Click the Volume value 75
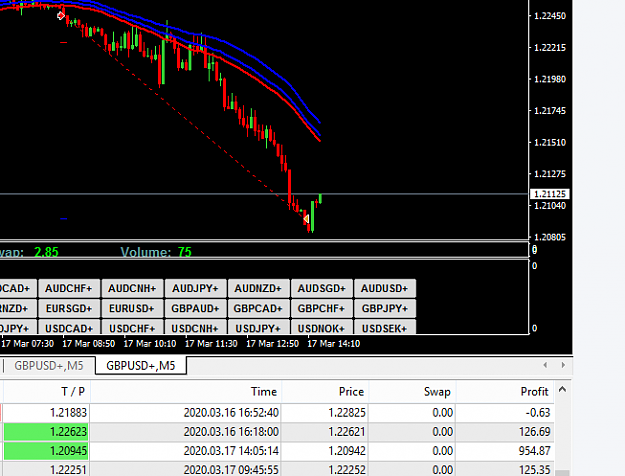This screenshot has height=476, width=625. click(185, 252)
